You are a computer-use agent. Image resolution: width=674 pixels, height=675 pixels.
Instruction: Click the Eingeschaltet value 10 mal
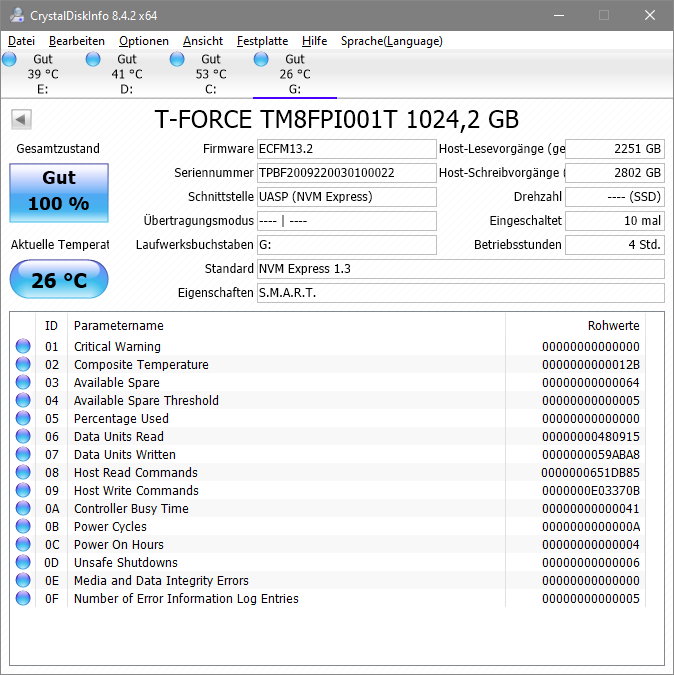click(x=615, y=221)
